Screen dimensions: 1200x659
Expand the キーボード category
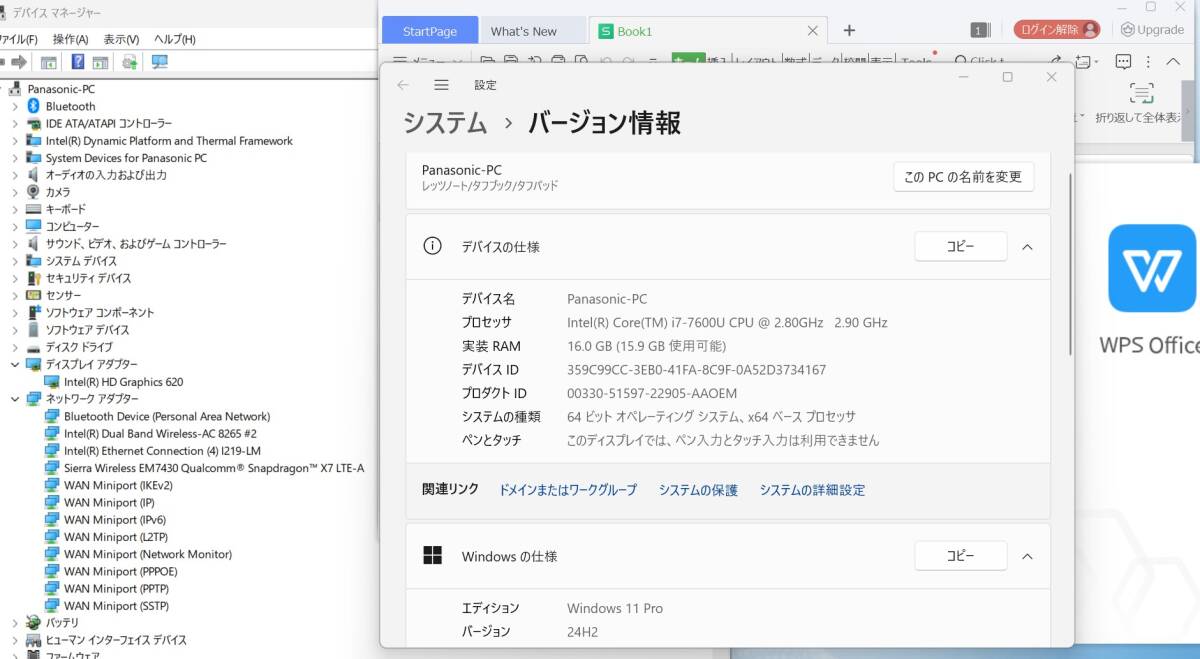pos(15,209)
